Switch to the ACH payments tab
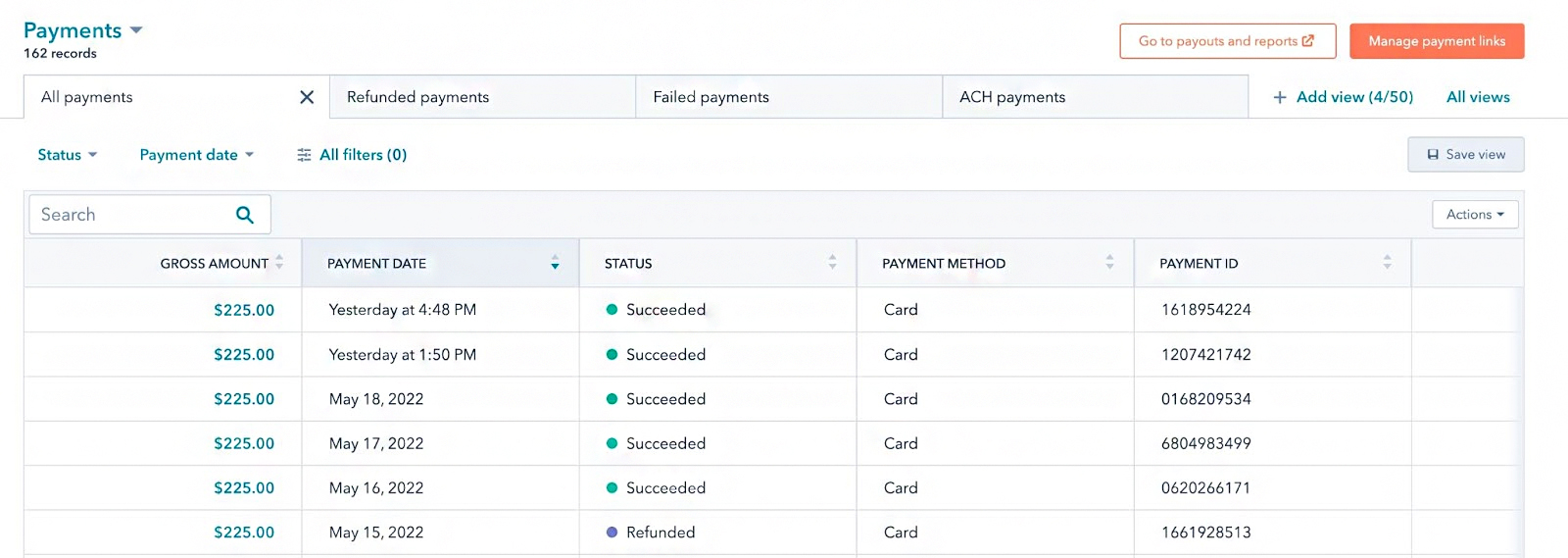Screen dimensions: 1568x558 click(1095, 97)
